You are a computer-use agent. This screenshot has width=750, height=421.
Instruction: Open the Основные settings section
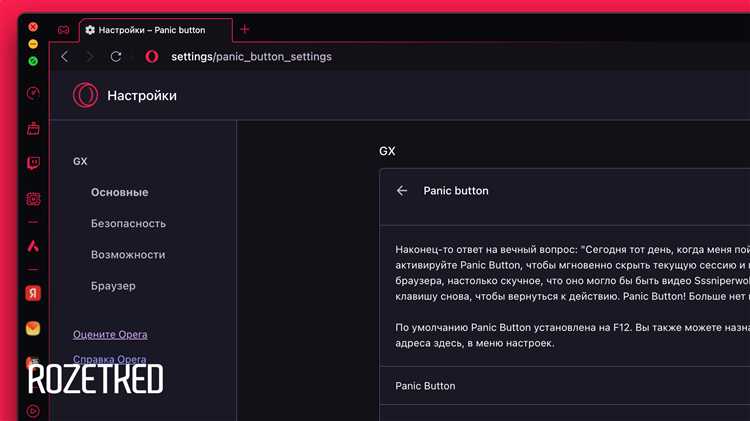120,192
